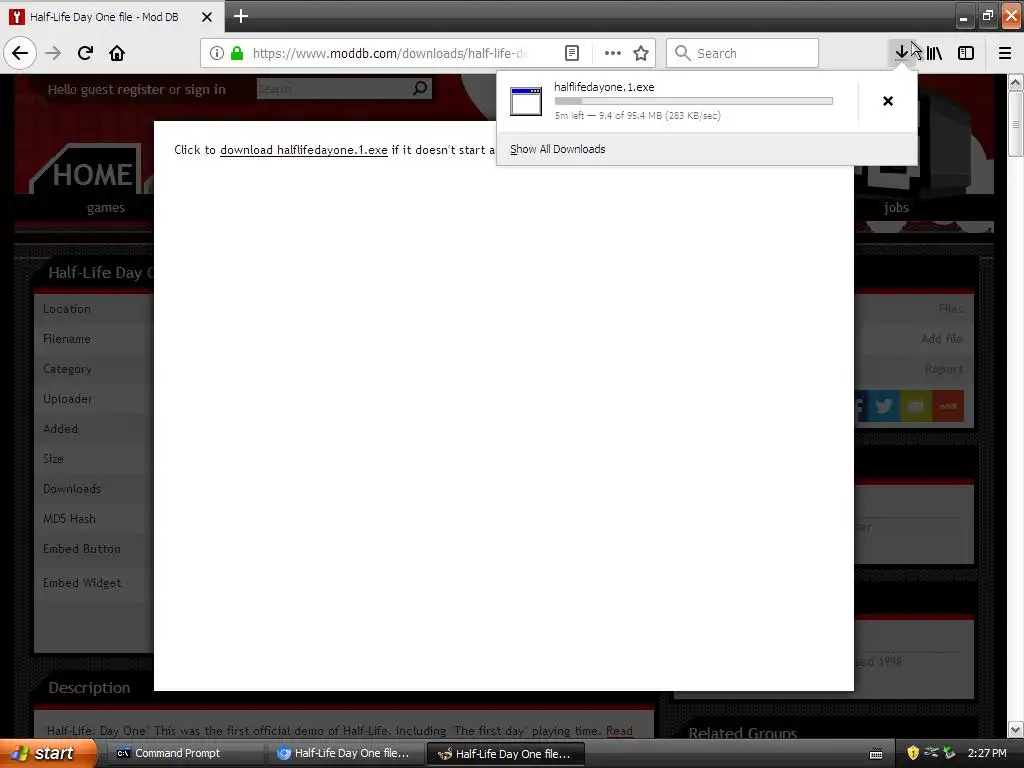The height and width of the screenshot is (768, 1024).
Task: Click the security shield tray icon
Action: 913,753
